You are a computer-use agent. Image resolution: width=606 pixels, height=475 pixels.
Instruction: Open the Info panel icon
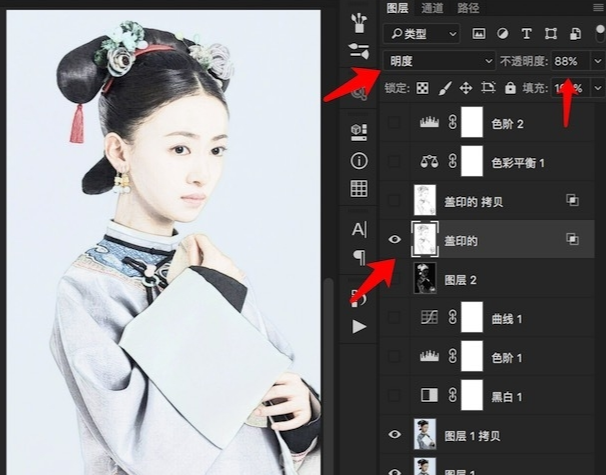(x=359, y=160)
